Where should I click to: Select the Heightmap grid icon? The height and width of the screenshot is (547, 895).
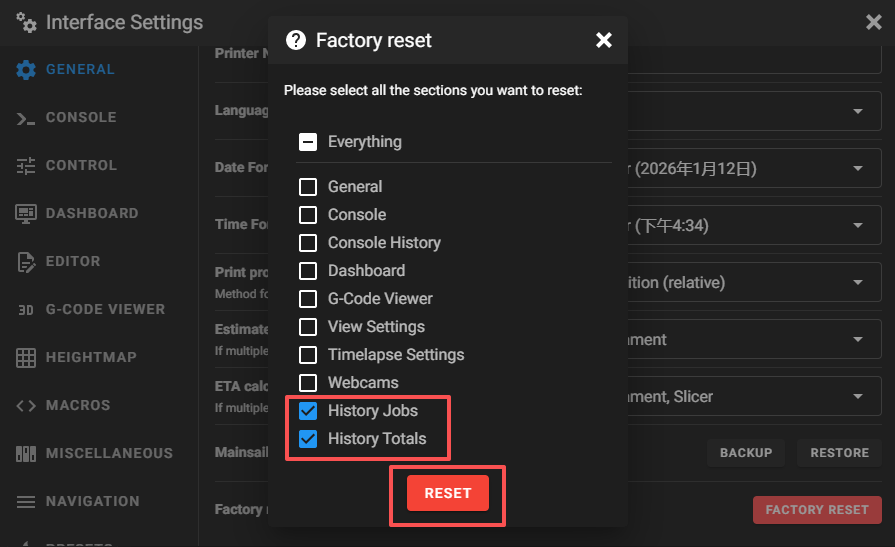point(26,358)
